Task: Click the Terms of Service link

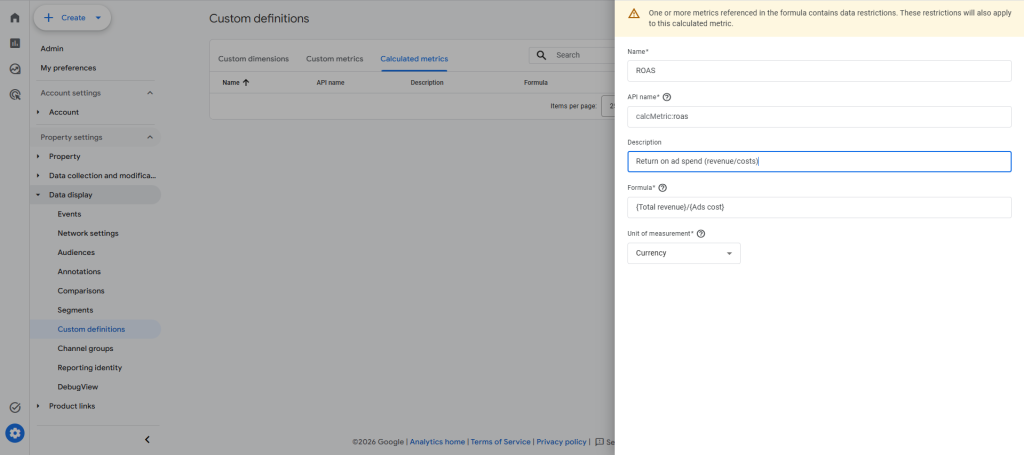Action: pyautogui.click(x=500, y=442)
